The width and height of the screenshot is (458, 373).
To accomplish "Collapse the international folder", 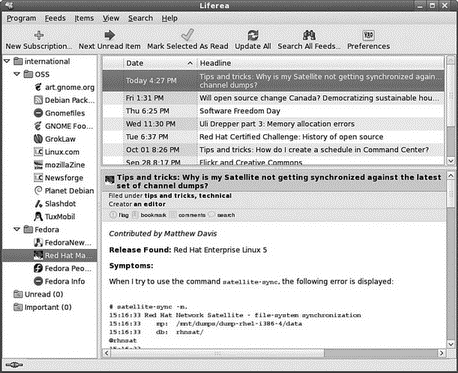I will pos(7,61).
